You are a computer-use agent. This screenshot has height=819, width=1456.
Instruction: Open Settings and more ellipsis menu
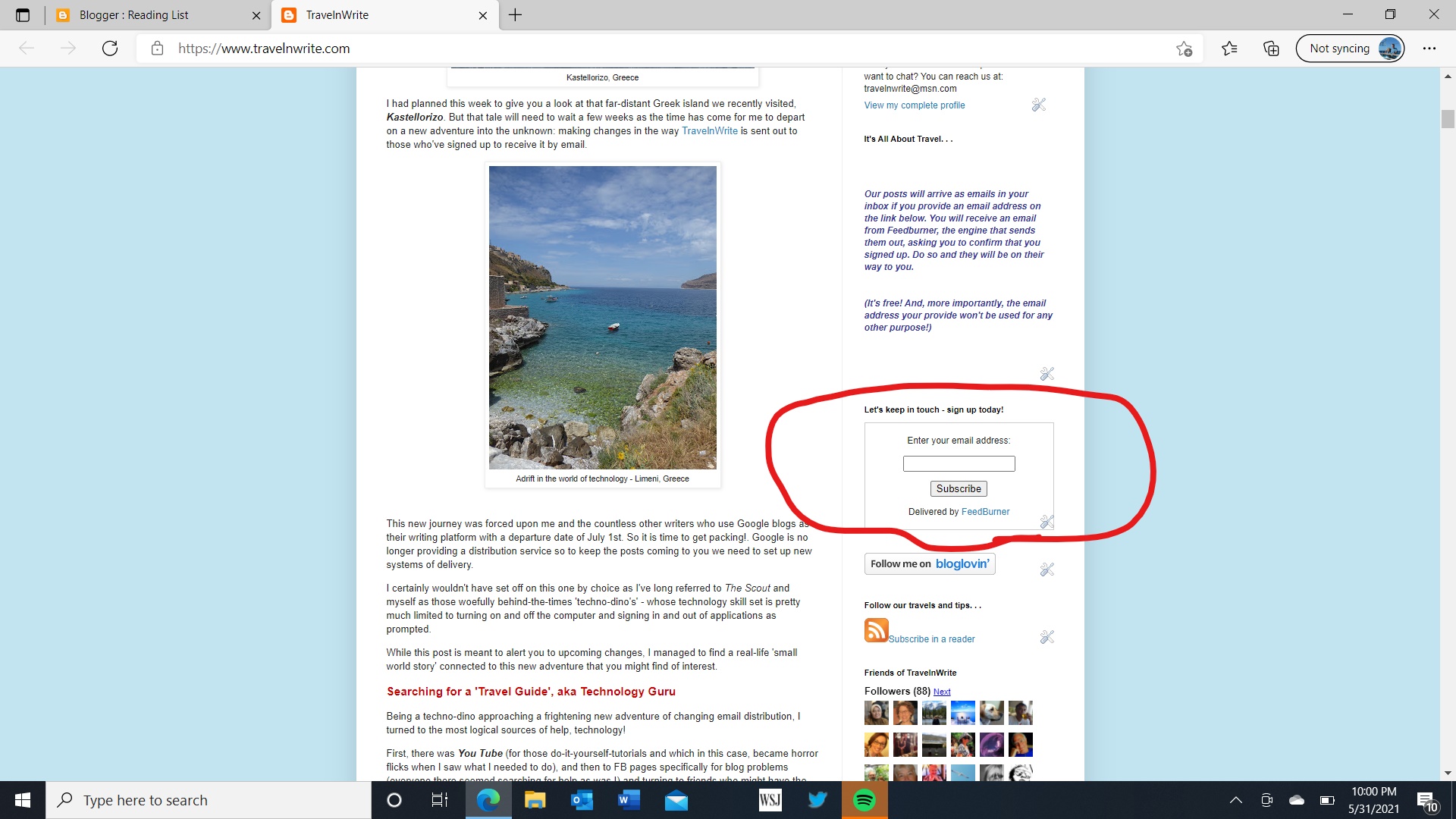pos(1429,49)
